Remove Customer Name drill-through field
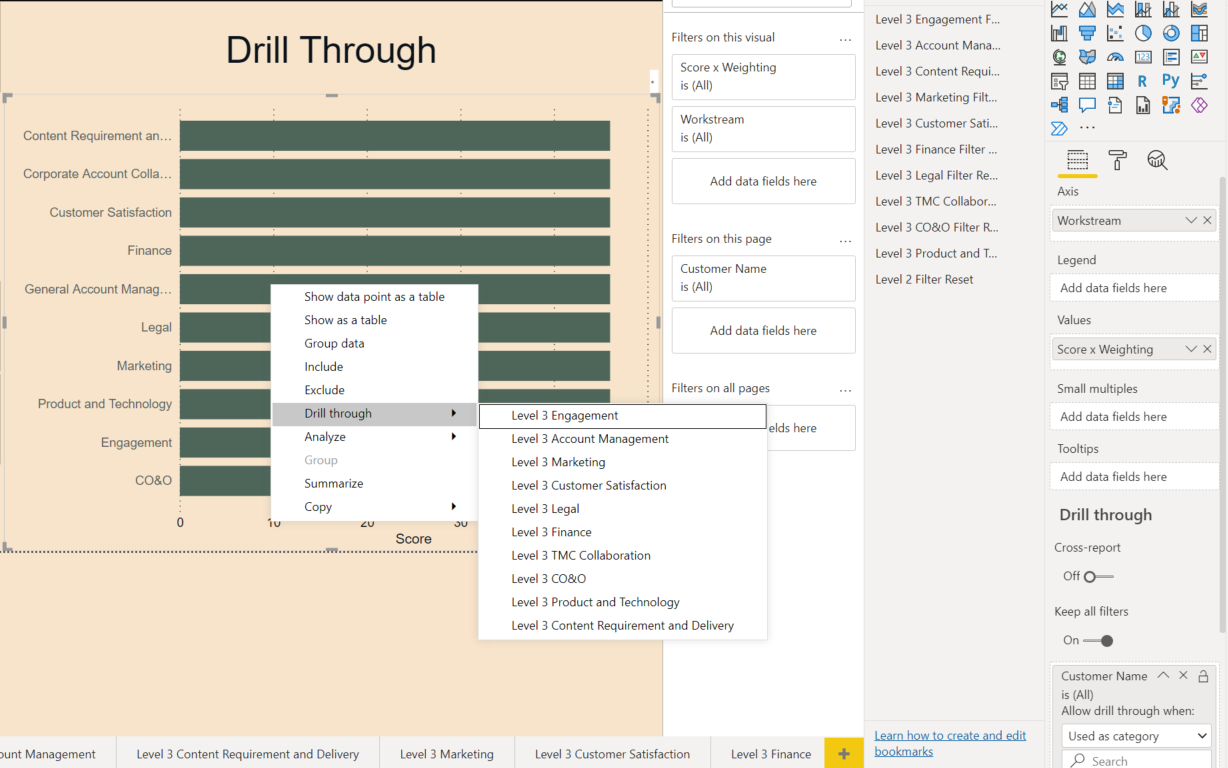Image resolution: width=1228 pixels, height=768 pixels. pyautogui.click(x=1183, y=676)
